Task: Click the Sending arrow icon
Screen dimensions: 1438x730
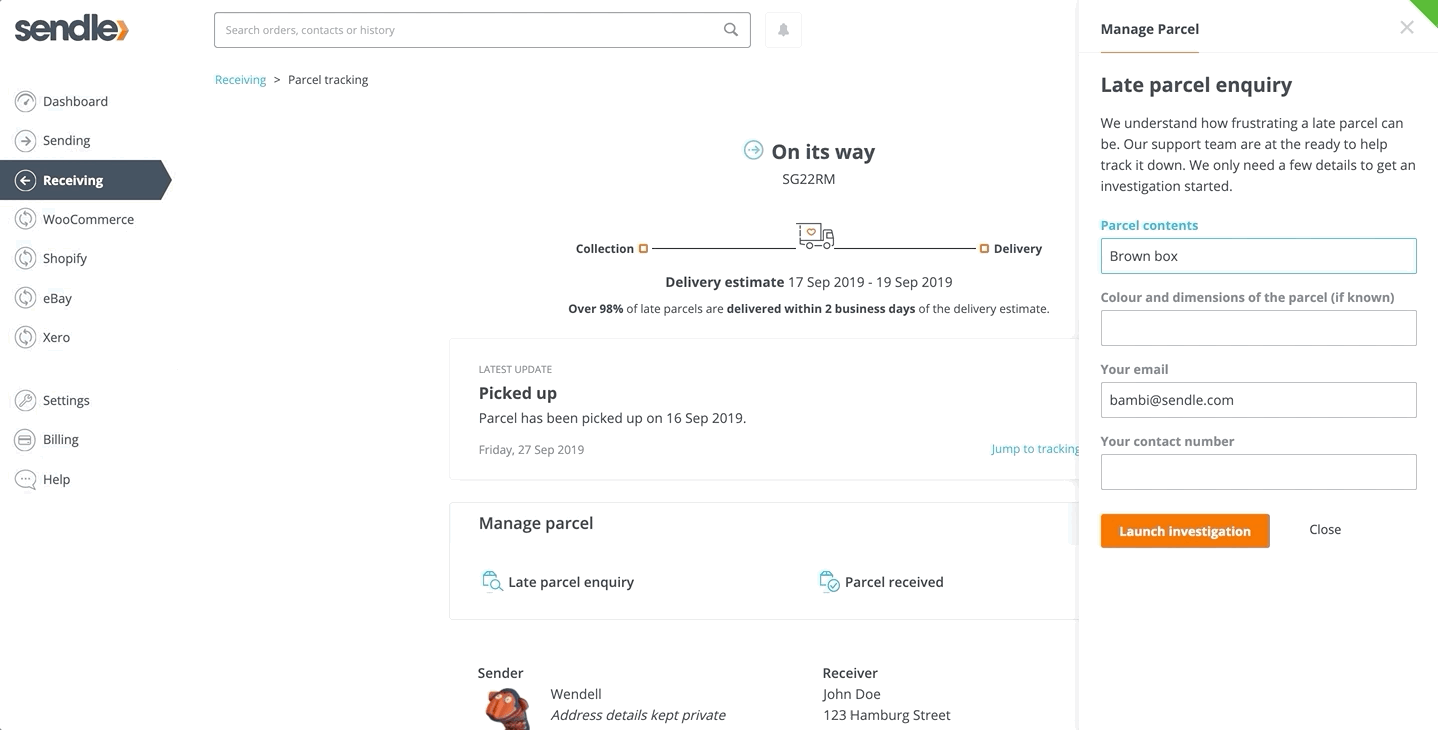Action: point(25,141)
